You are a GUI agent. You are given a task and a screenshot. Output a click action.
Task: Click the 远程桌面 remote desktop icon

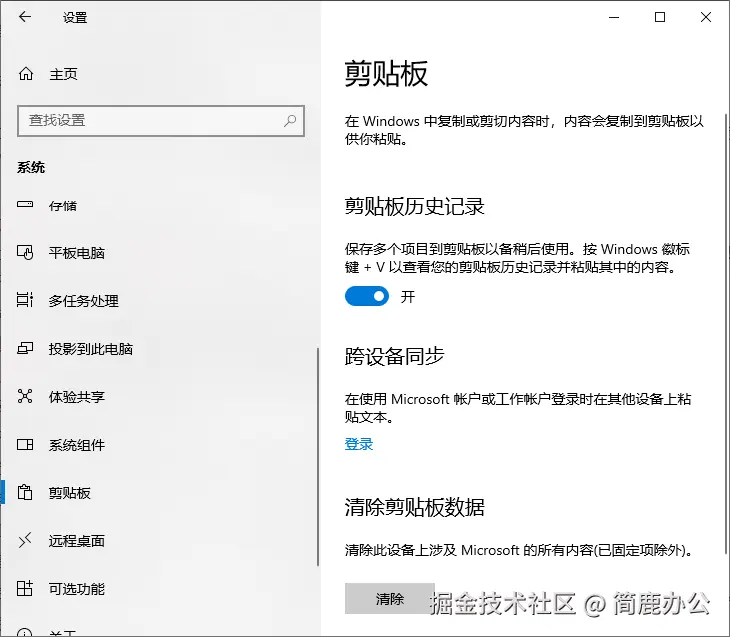point(25,540)
